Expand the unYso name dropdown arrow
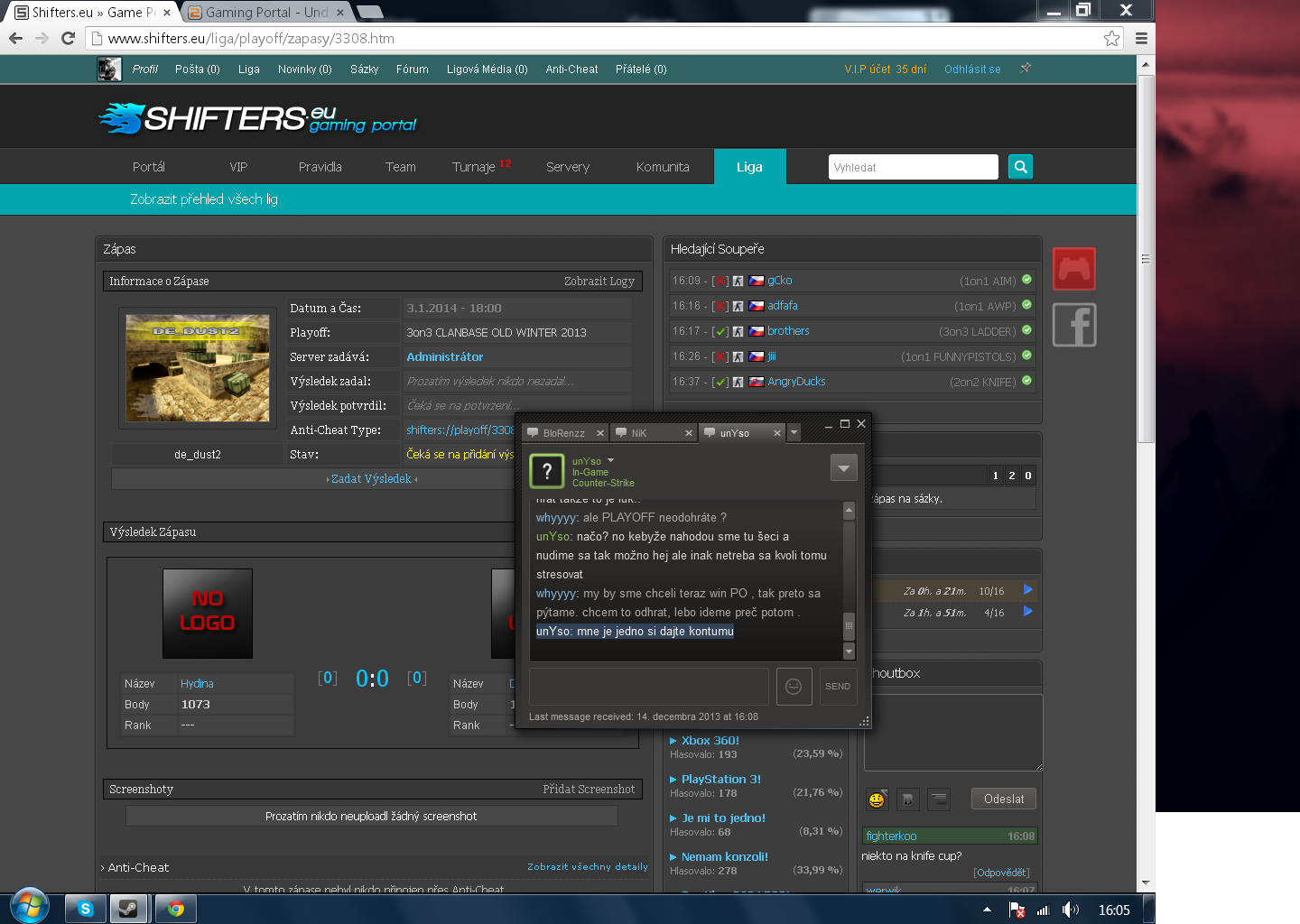Image resolution: width=1300 pixels, height=924 pixels. 611,461
